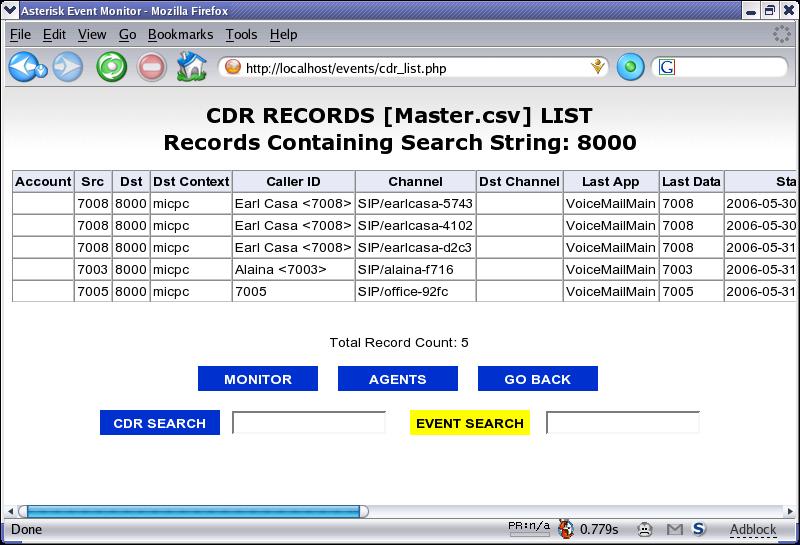This screenshot has height=545, width=800.
Task: Click the Forward navigation arrow
Action: pos(68,68)
